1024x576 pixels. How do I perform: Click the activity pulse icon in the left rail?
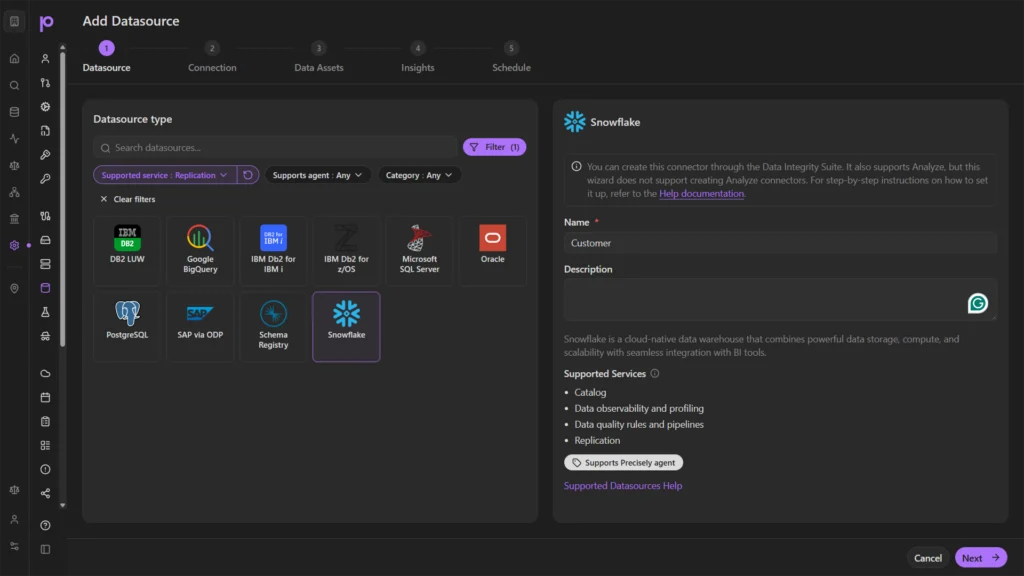(14, 138)
